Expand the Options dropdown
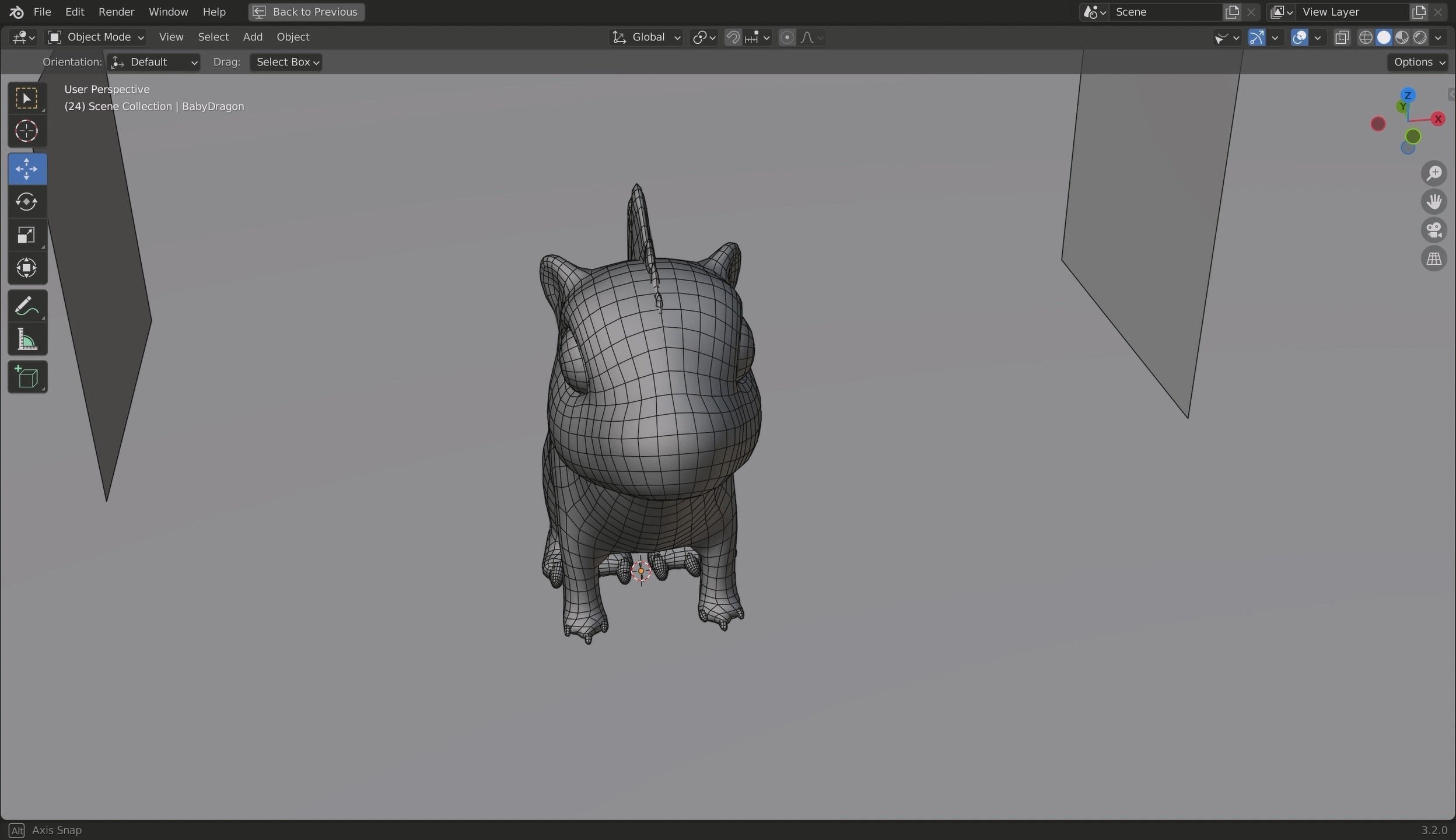This screenshot has width=1456, height=840. (1418, 62)
